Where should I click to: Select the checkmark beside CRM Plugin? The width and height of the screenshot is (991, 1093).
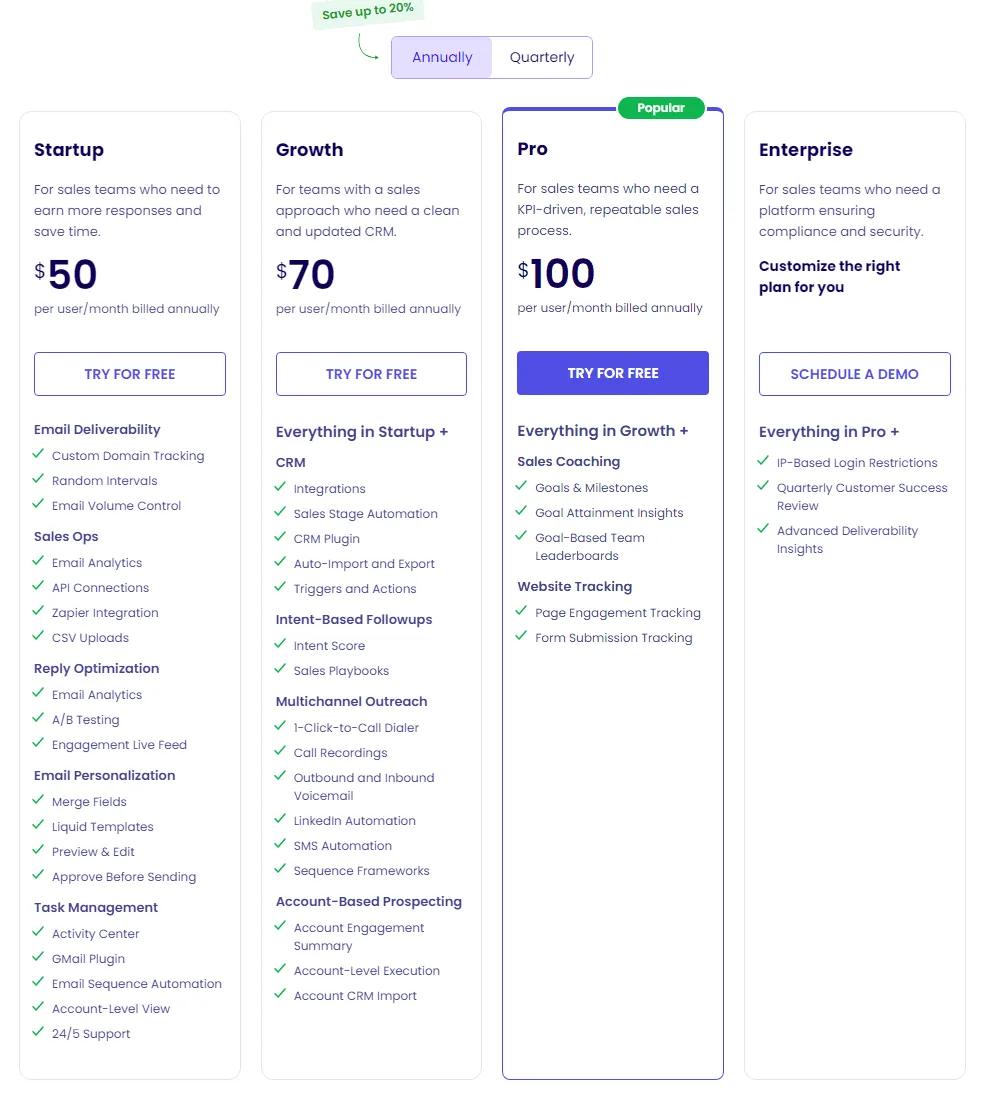pos(280,538)
